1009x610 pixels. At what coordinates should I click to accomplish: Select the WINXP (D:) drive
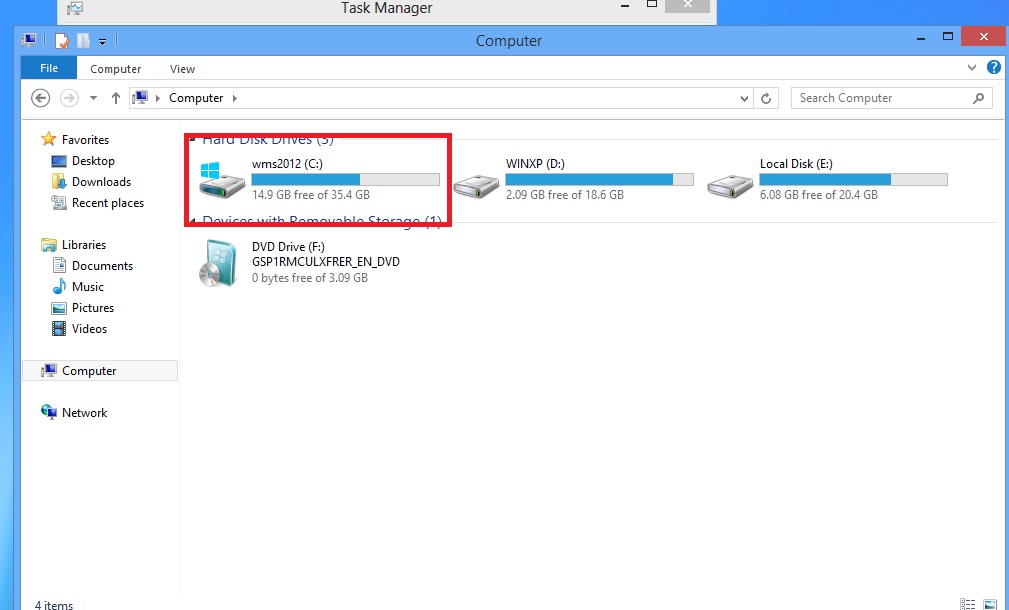pyautogui.click(x=573, y=180)
